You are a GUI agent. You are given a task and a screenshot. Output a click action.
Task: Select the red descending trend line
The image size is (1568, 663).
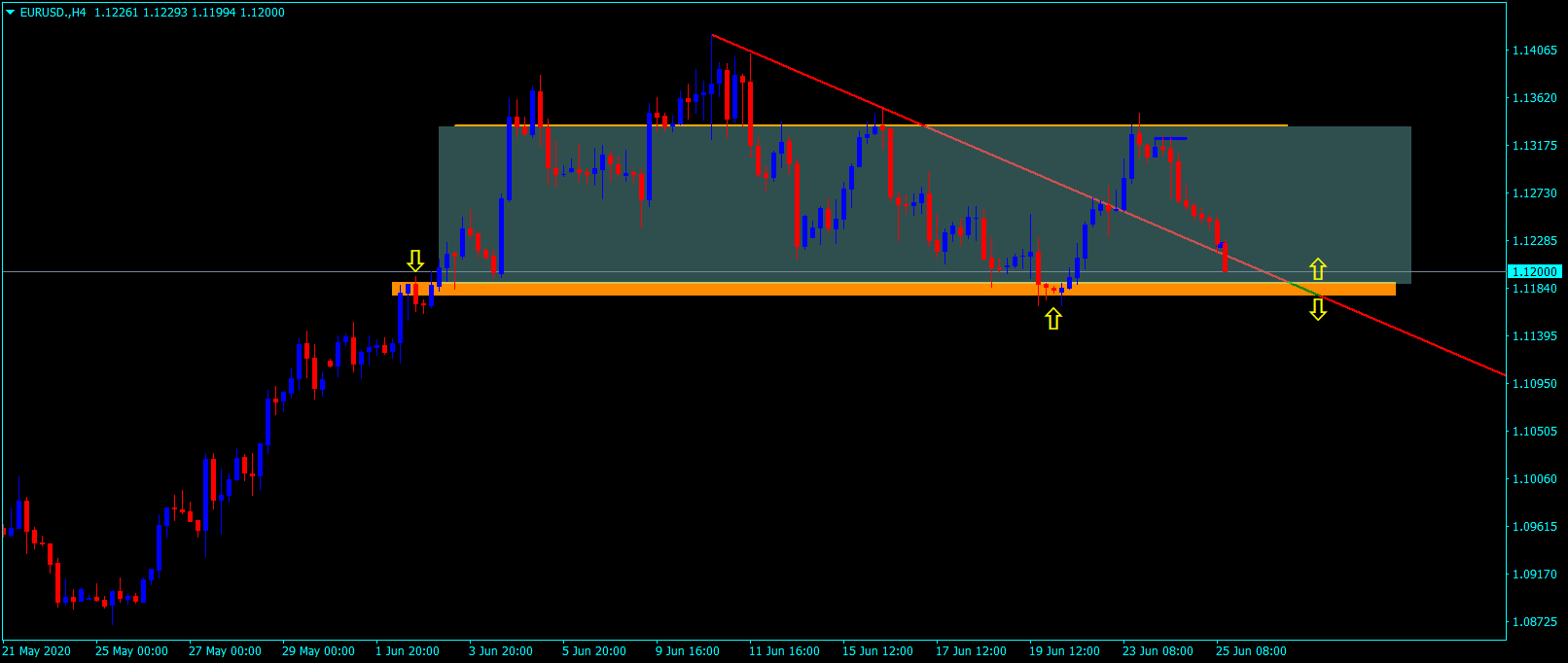[x=1108, y=205]
